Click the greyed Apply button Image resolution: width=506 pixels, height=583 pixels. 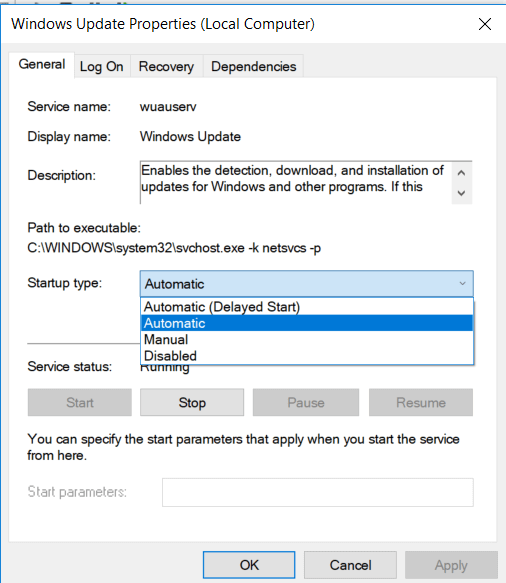[451, 565]
